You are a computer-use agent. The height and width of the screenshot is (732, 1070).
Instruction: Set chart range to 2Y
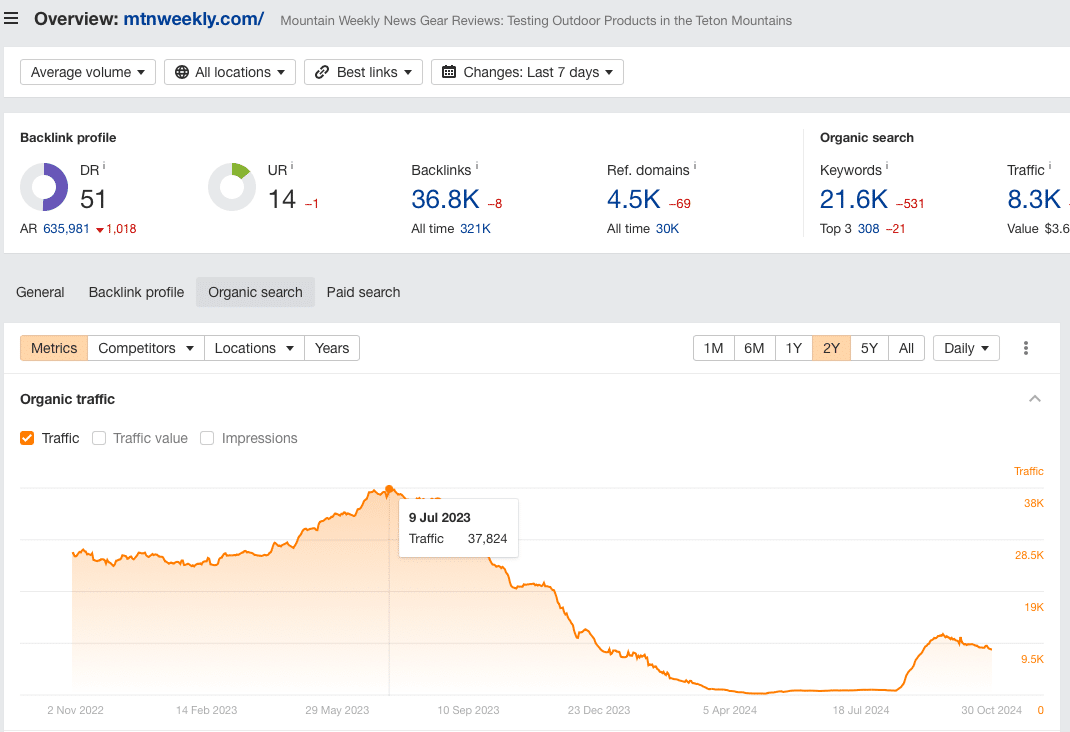(831, 348)
